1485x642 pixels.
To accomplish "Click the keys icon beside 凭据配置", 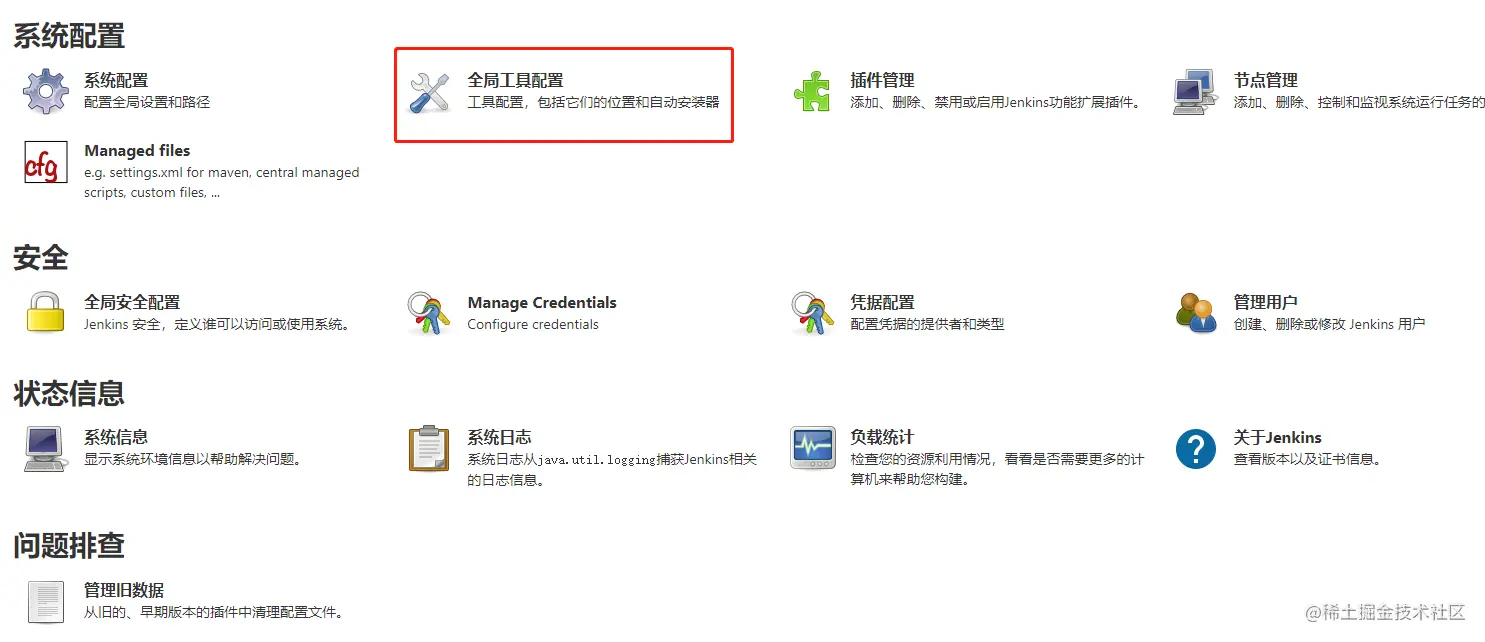I will [812, 313].
